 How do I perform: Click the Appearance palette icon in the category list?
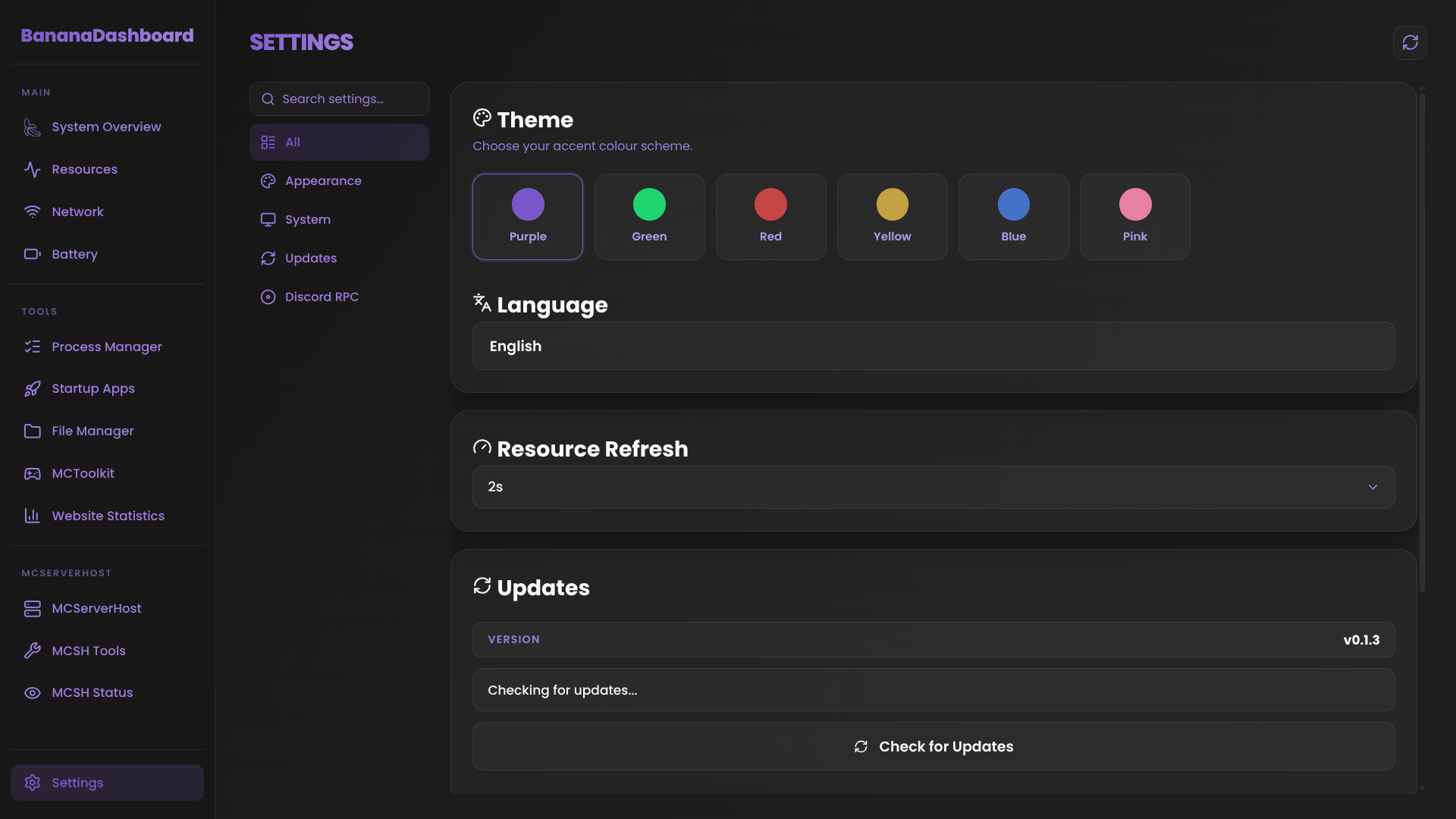click(268, 181)
